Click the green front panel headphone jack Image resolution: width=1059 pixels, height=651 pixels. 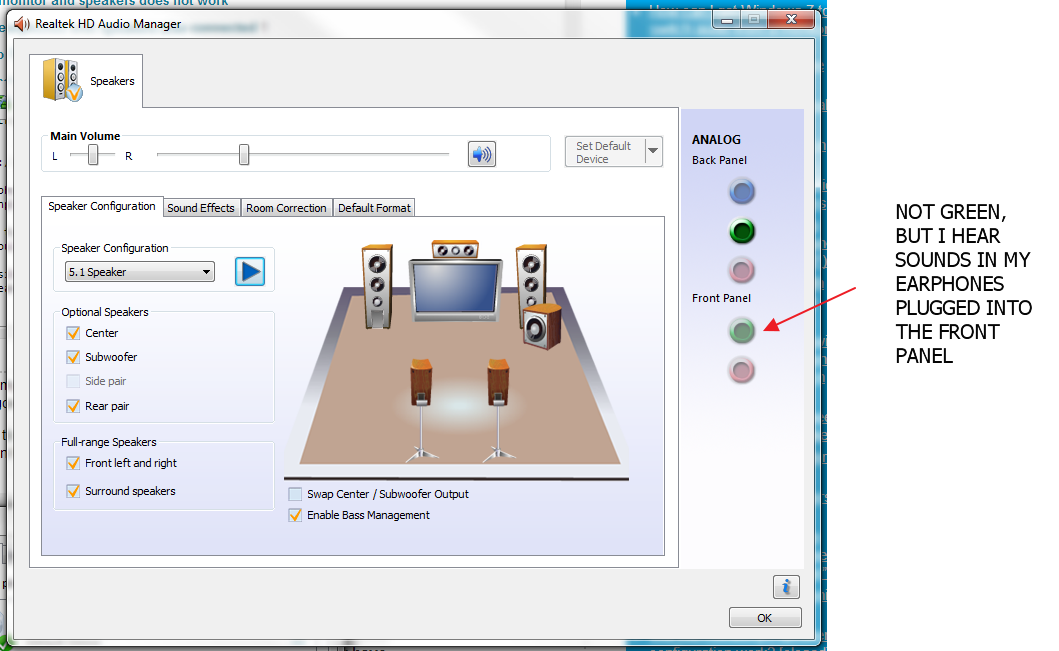click(742, 330)
